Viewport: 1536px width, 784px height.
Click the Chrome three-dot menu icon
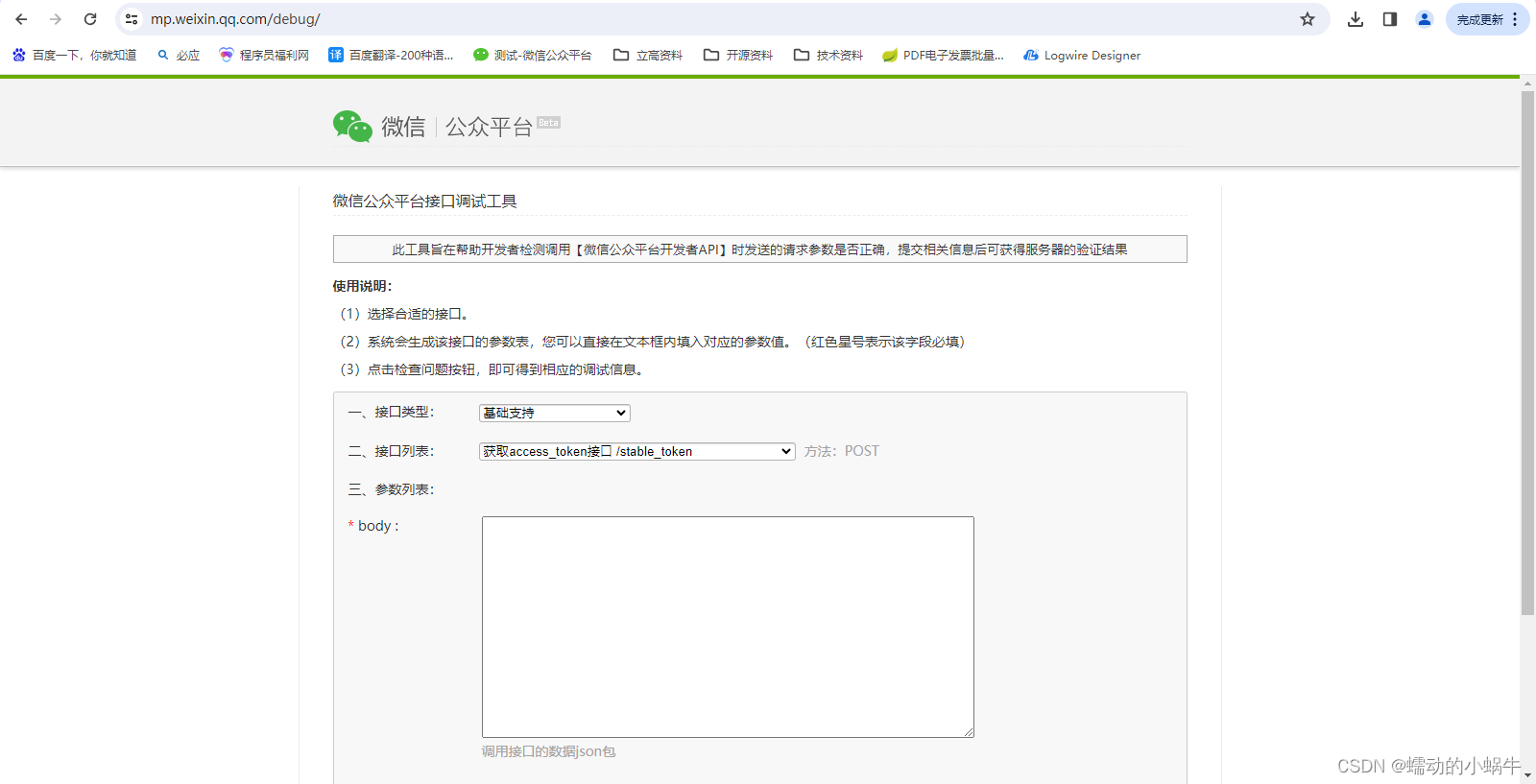pos(1515,19)
